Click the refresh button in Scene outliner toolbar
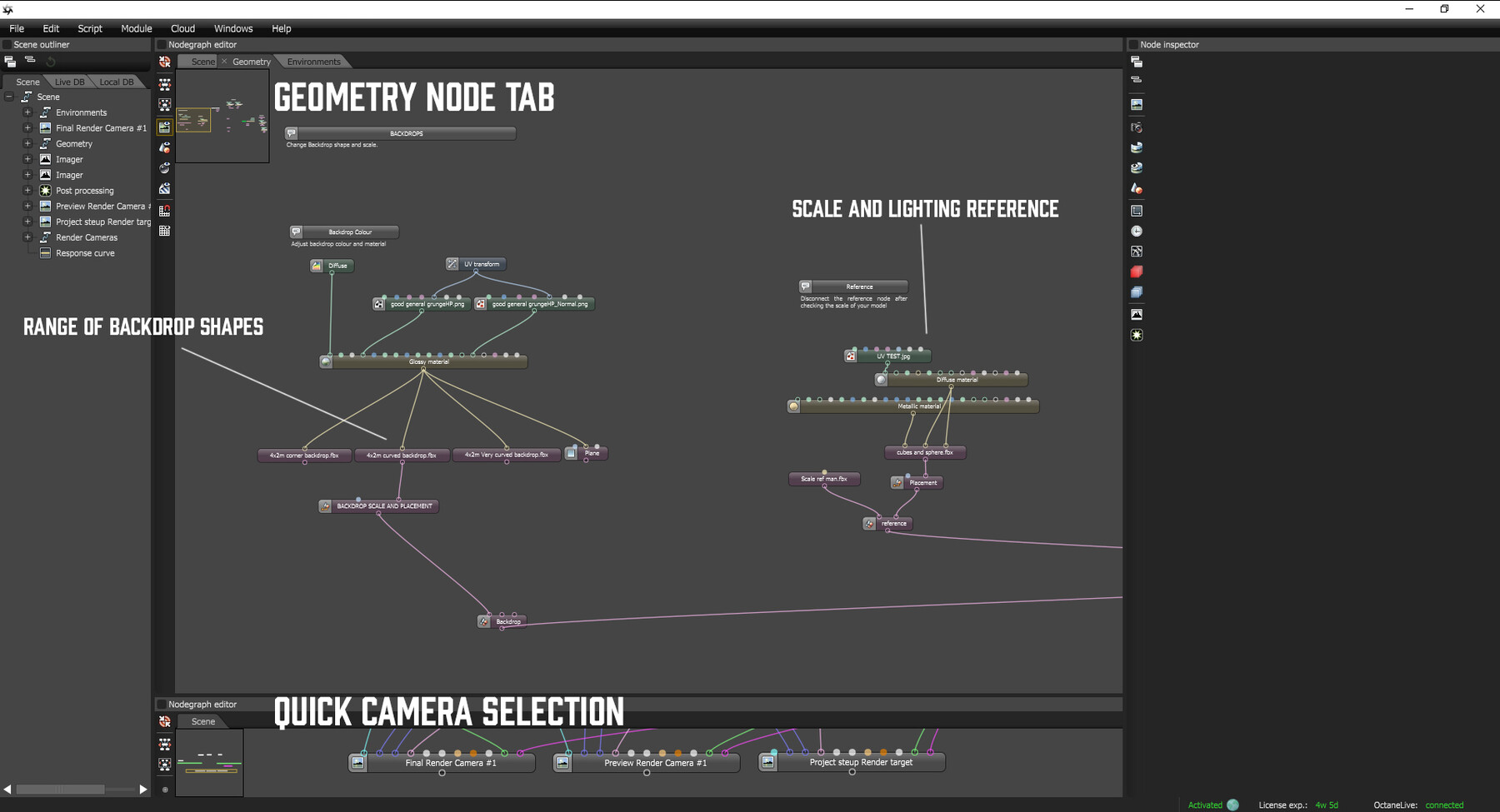 (50, 61)
